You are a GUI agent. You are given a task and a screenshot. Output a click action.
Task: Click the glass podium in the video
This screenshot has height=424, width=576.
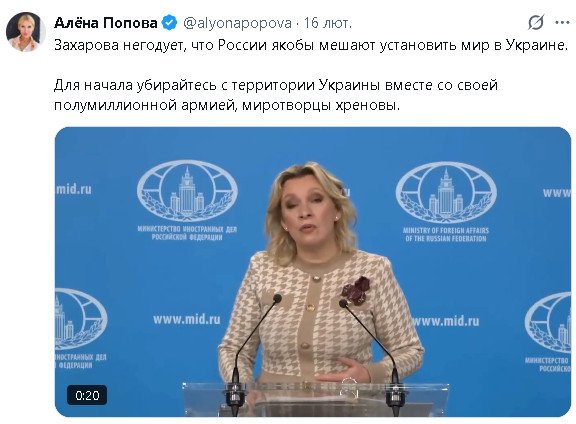point(315,400)
